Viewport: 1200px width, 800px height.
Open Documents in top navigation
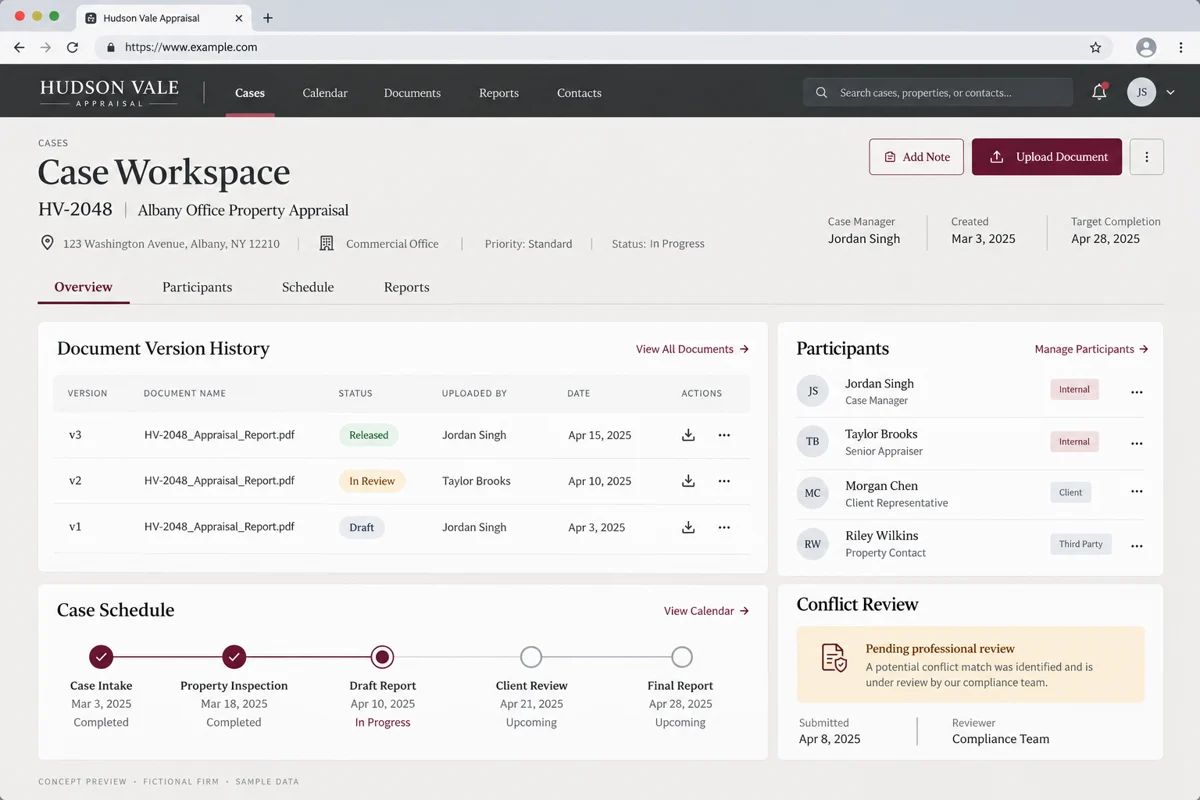coord(412,93)
